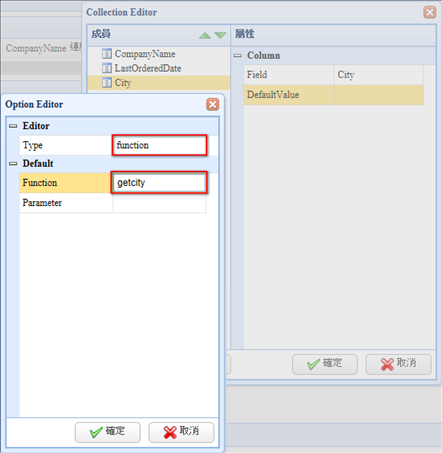Edit the Type field containing function
Screen dimensions: 442x453
coord(159,145)
